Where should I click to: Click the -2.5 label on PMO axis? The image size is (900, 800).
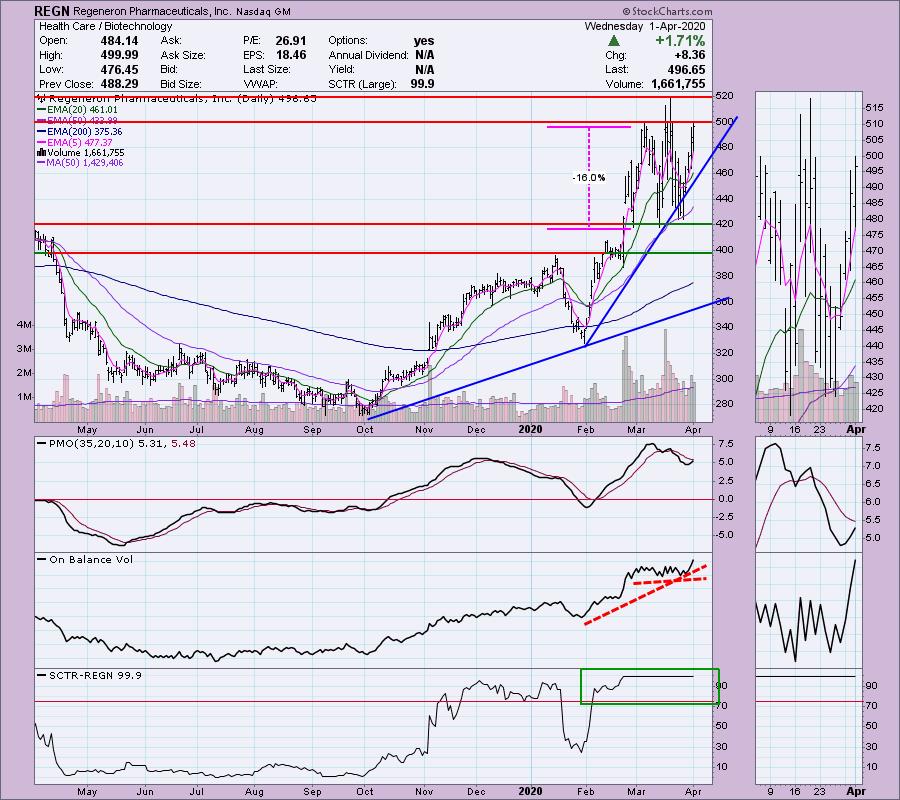coord(724,516)
